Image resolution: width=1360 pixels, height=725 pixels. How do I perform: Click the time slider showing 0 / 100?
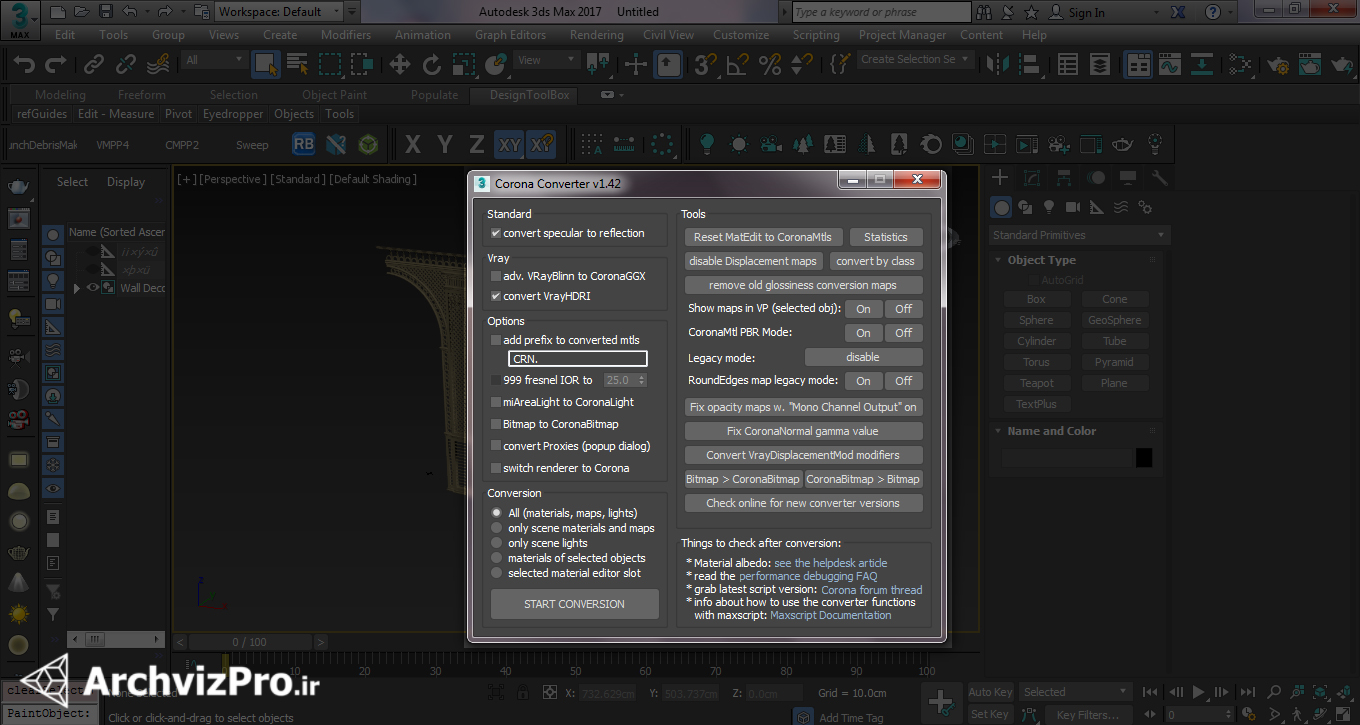tap(250, 642)
